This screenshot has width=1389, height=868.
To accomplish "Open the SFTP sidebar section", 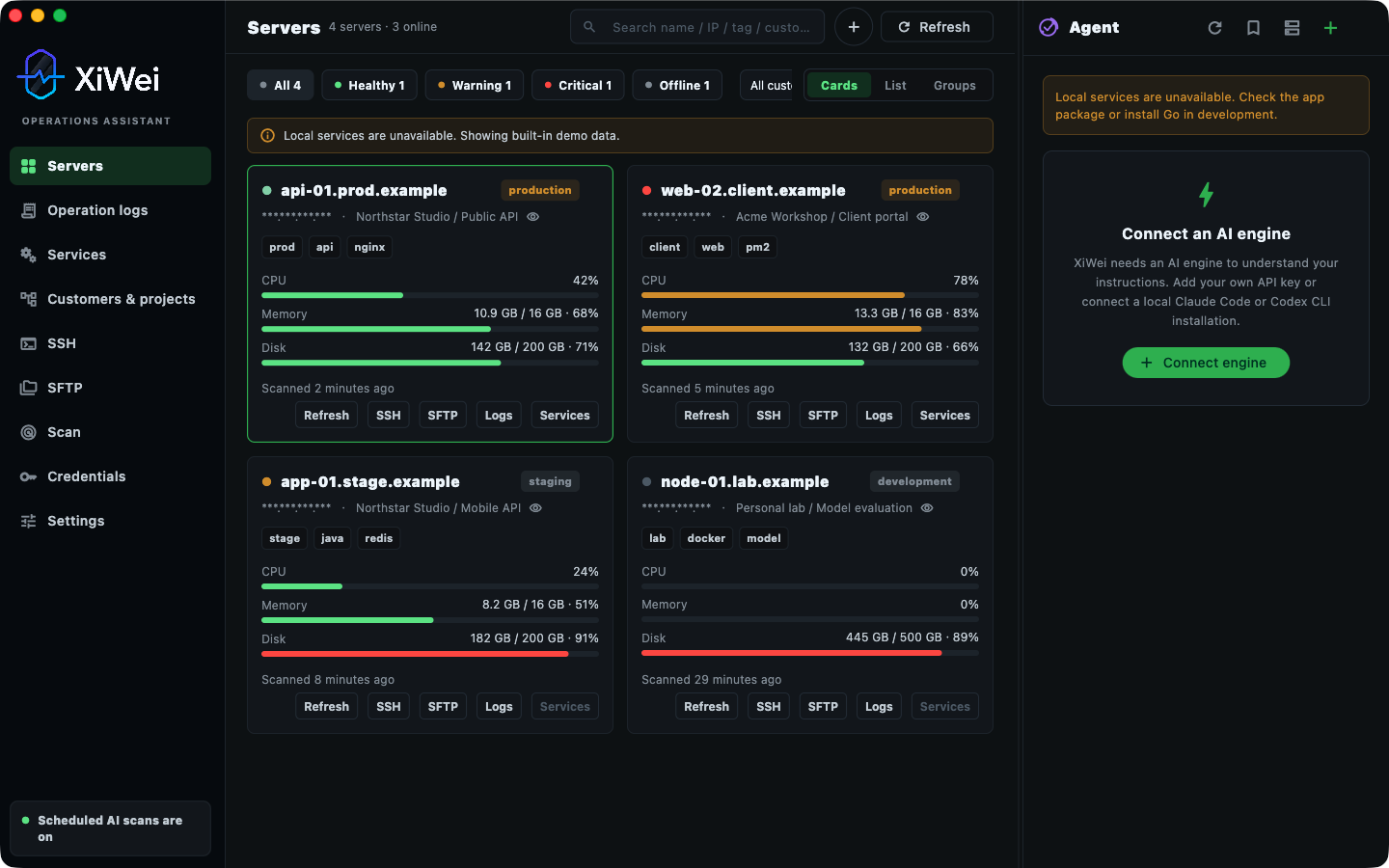I will (110, 388).
